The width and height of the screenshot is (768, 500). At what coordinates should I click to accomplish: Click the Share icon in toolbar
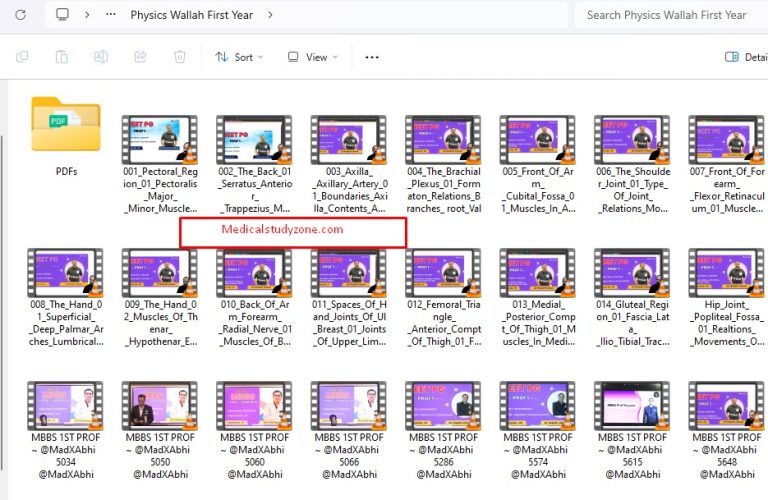tap(140, 57)
